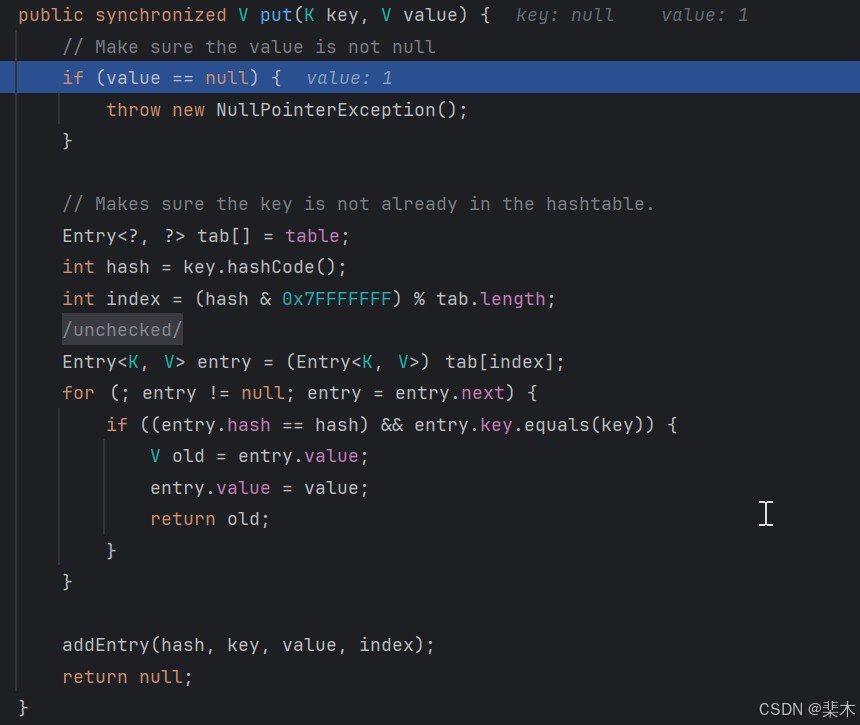Click 'NullPointerException()' in the throw statement
The image size is (860, 725).
point(337,110)
